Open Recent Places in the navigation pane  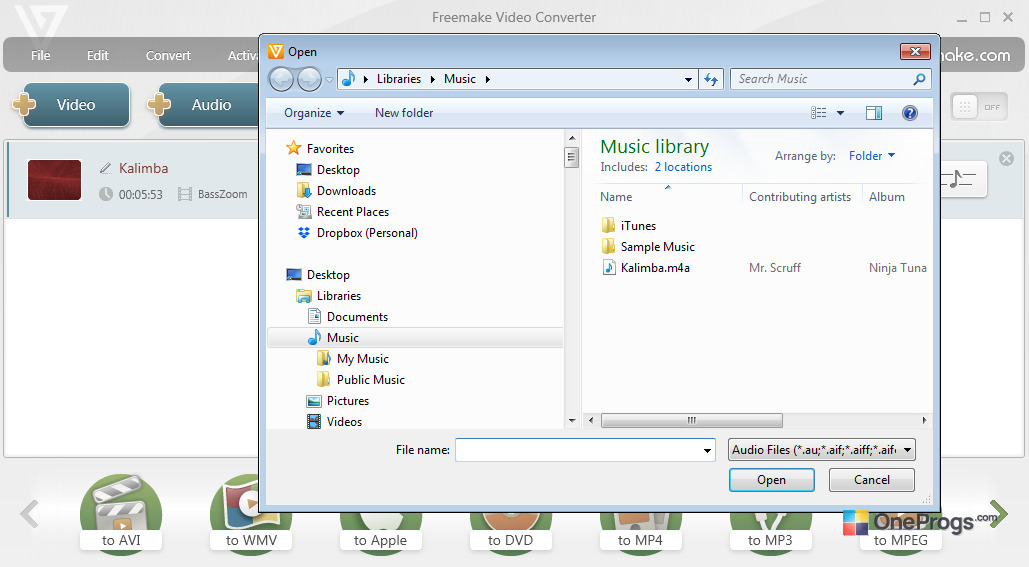[x=352, y=211]
